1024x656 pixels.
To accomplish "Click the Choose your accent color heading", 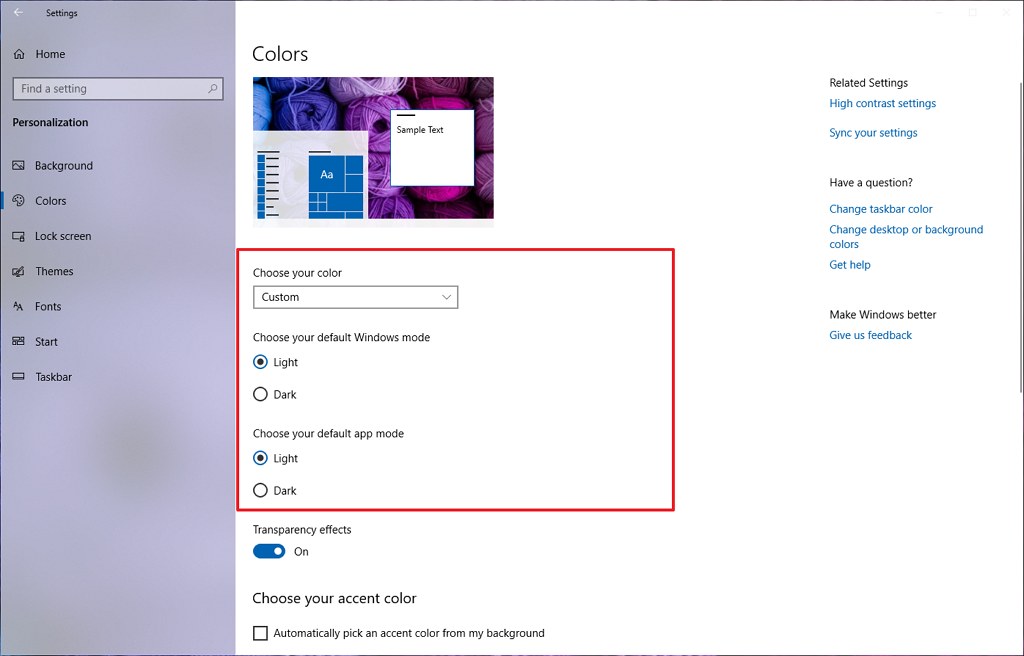I will (x=334, y=598).
